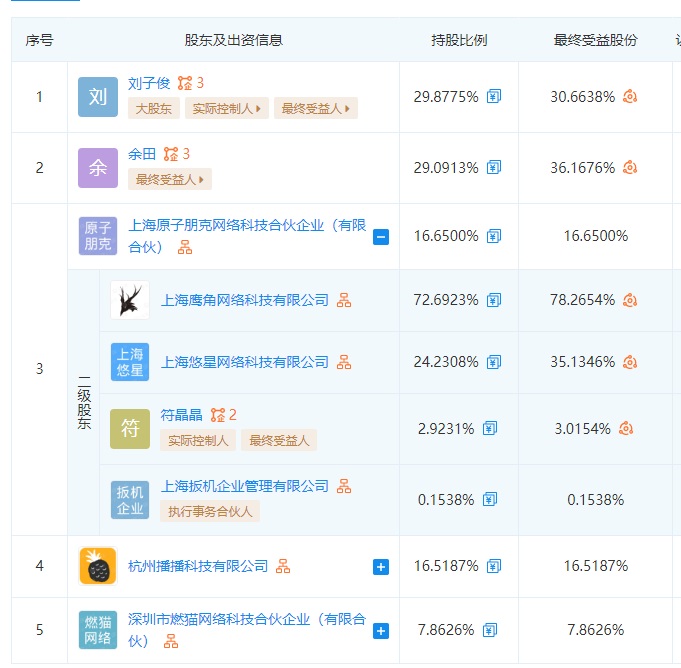Screen dimensions: 681x668
Task: Click the 上海鹰角 logo thumbnail
Action: [130, 300]
